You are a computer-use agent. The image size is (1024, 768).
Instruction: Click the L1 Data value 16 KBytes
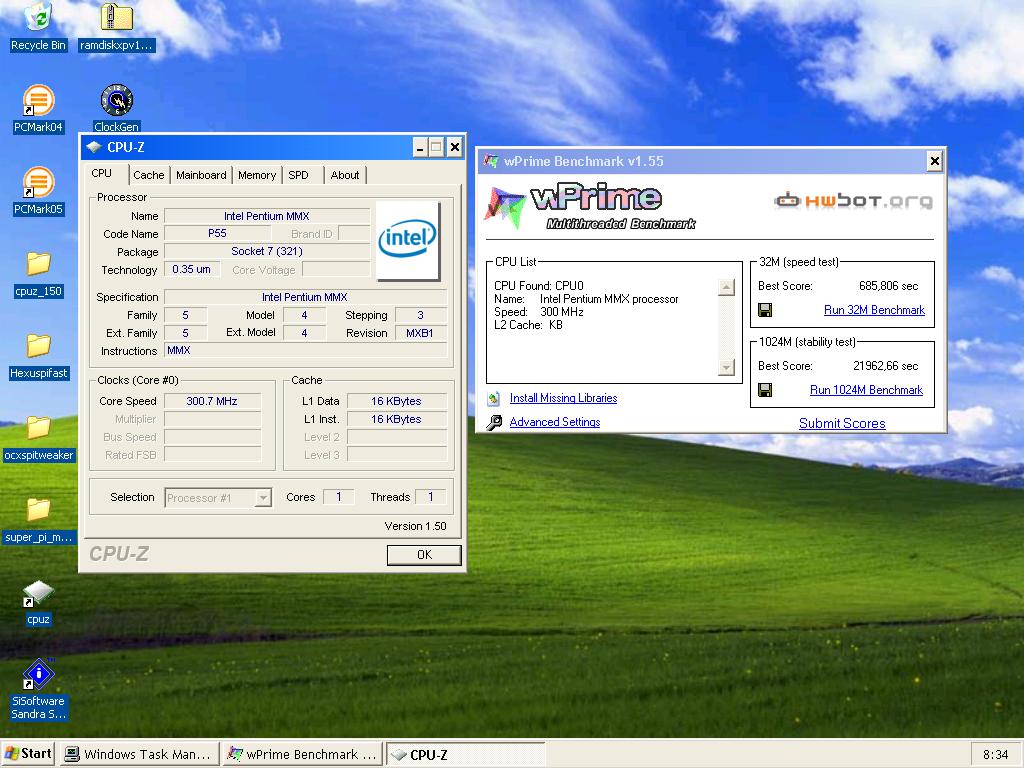tap(396, 402)
